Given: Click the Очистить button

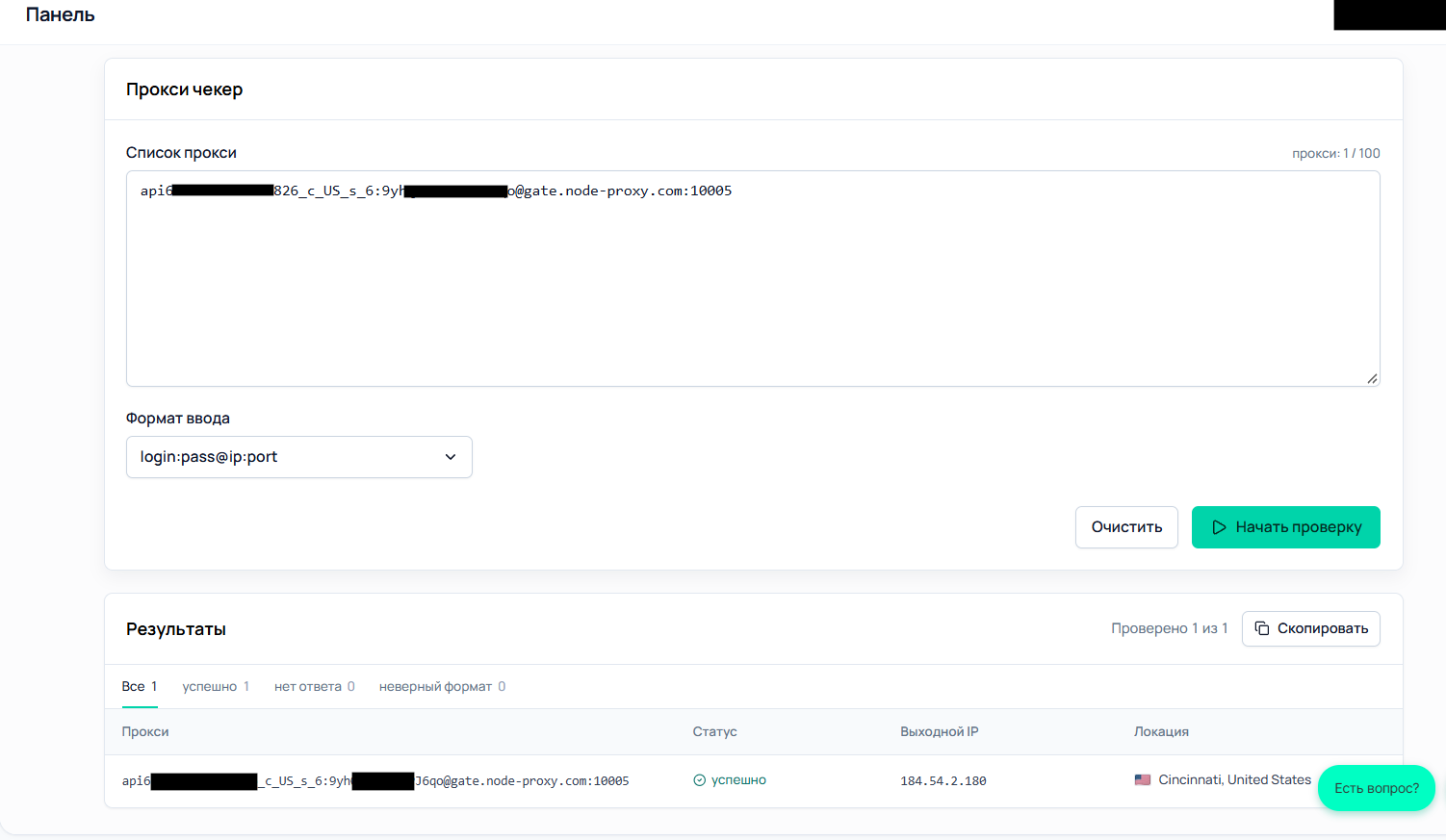Looking at the screenshot, I should pos(1126,527).
